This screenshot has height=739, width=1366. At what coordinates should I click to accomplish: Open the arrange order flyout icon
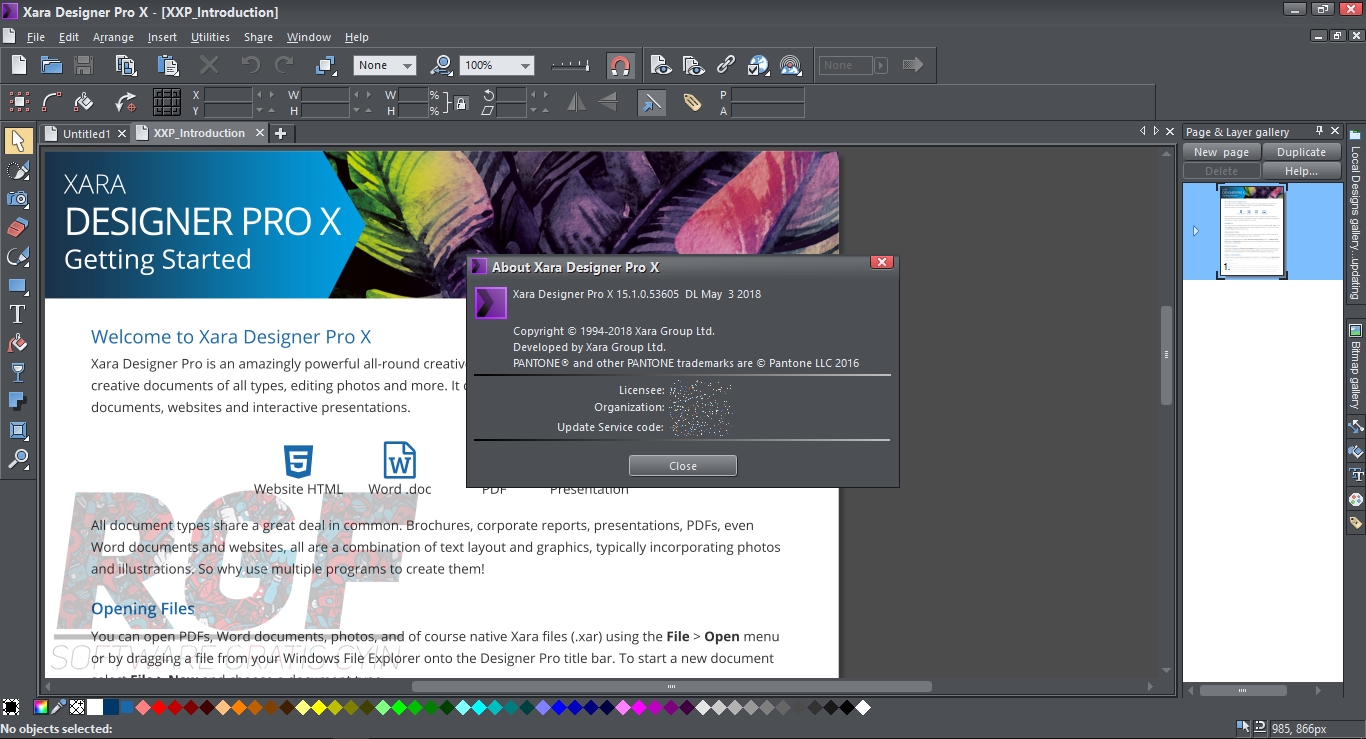click(325, 65)
